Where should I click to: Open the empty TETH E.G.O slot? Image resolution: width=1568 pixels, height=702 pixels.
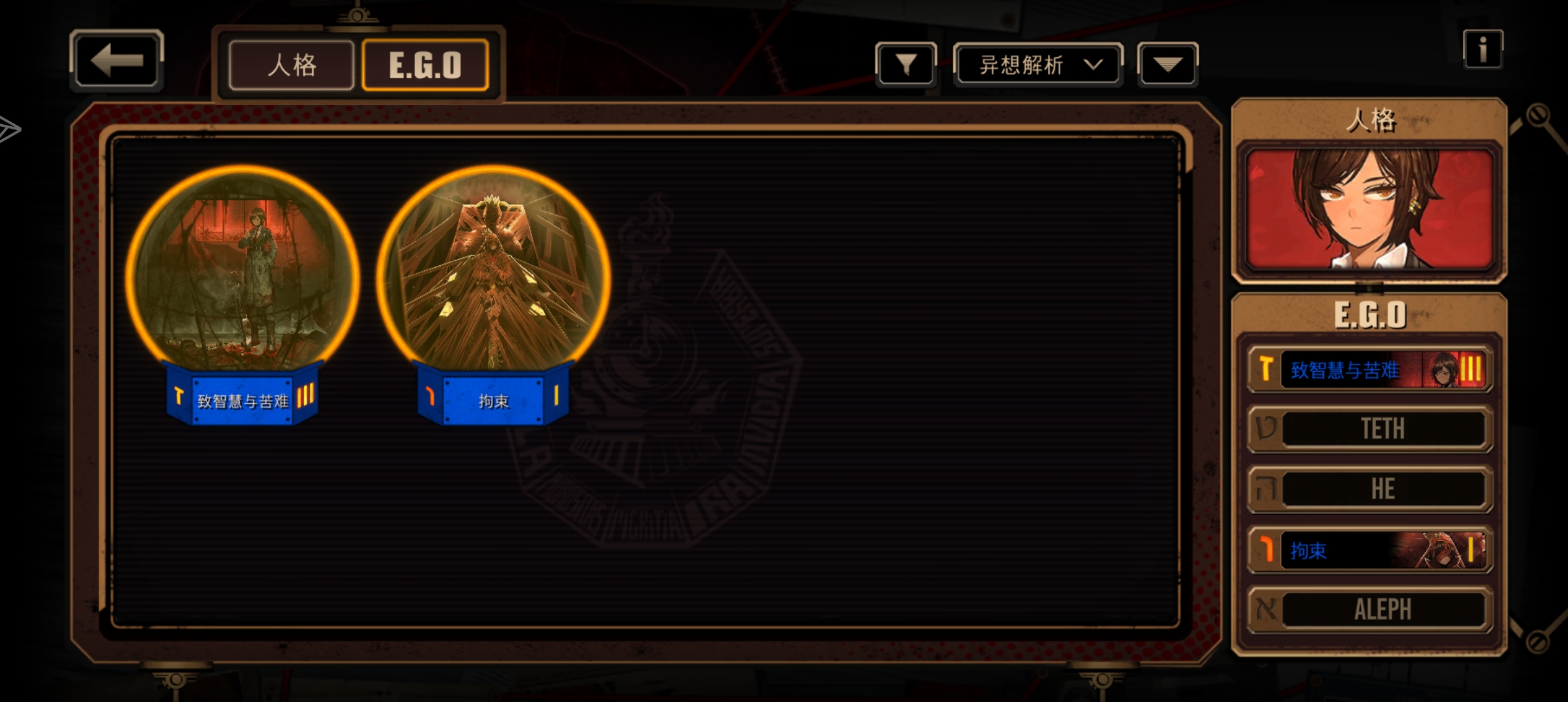[1370, 428]
